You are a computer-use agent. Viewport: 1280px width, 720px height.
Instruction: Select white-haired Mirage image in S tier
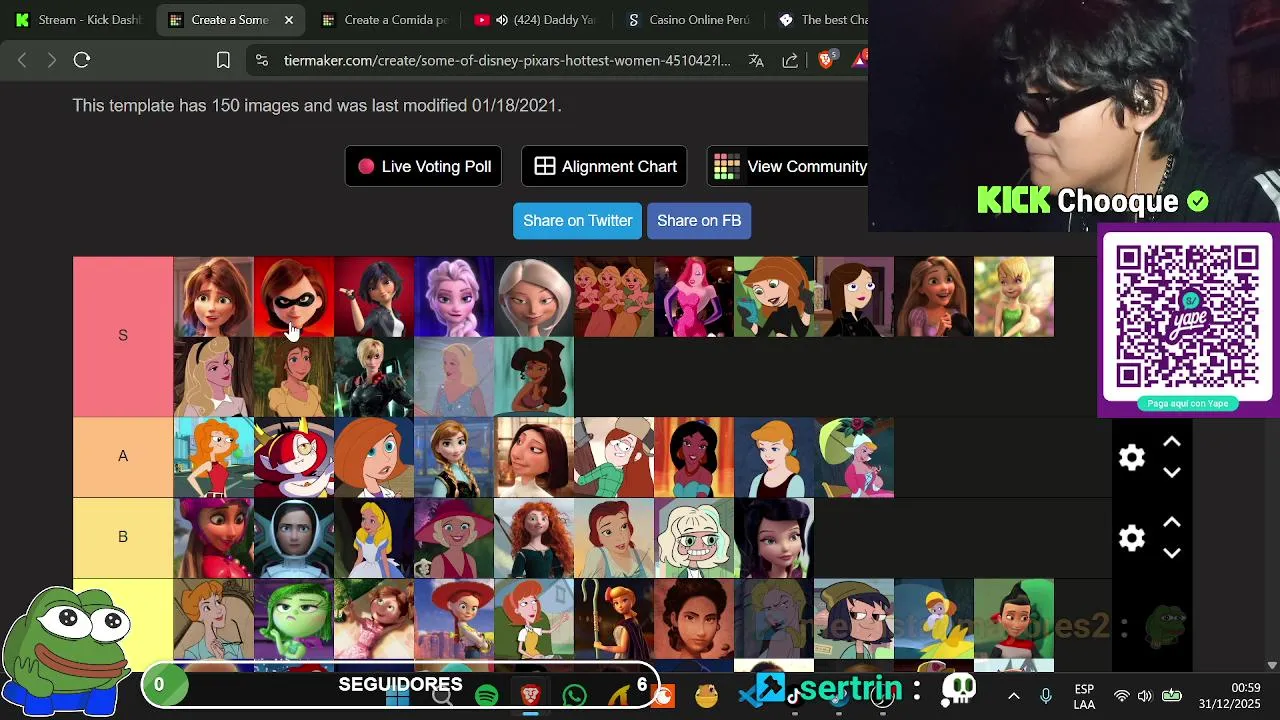coord(534,297)
